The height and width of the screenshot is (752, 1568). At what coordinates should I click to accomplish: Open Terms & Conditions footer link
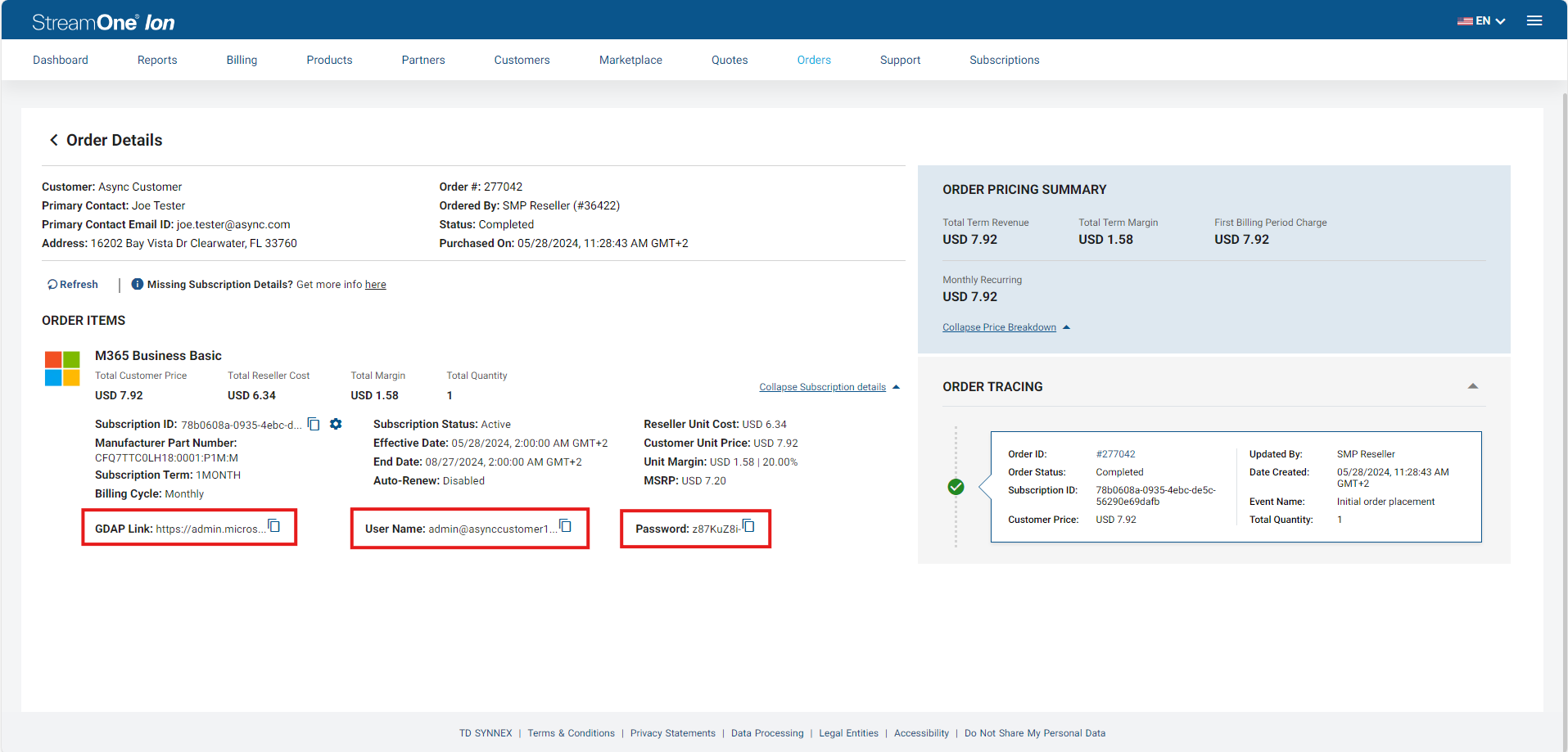click(571, 733)
